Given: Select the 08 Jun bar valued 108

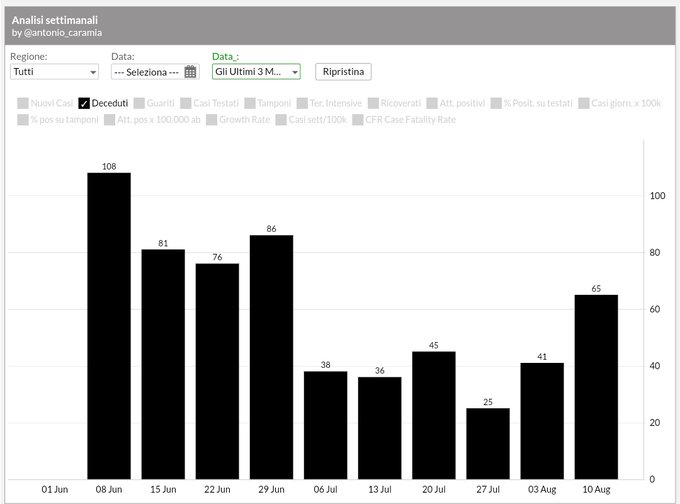Looking at the screenshot, I should coord(109,326).
